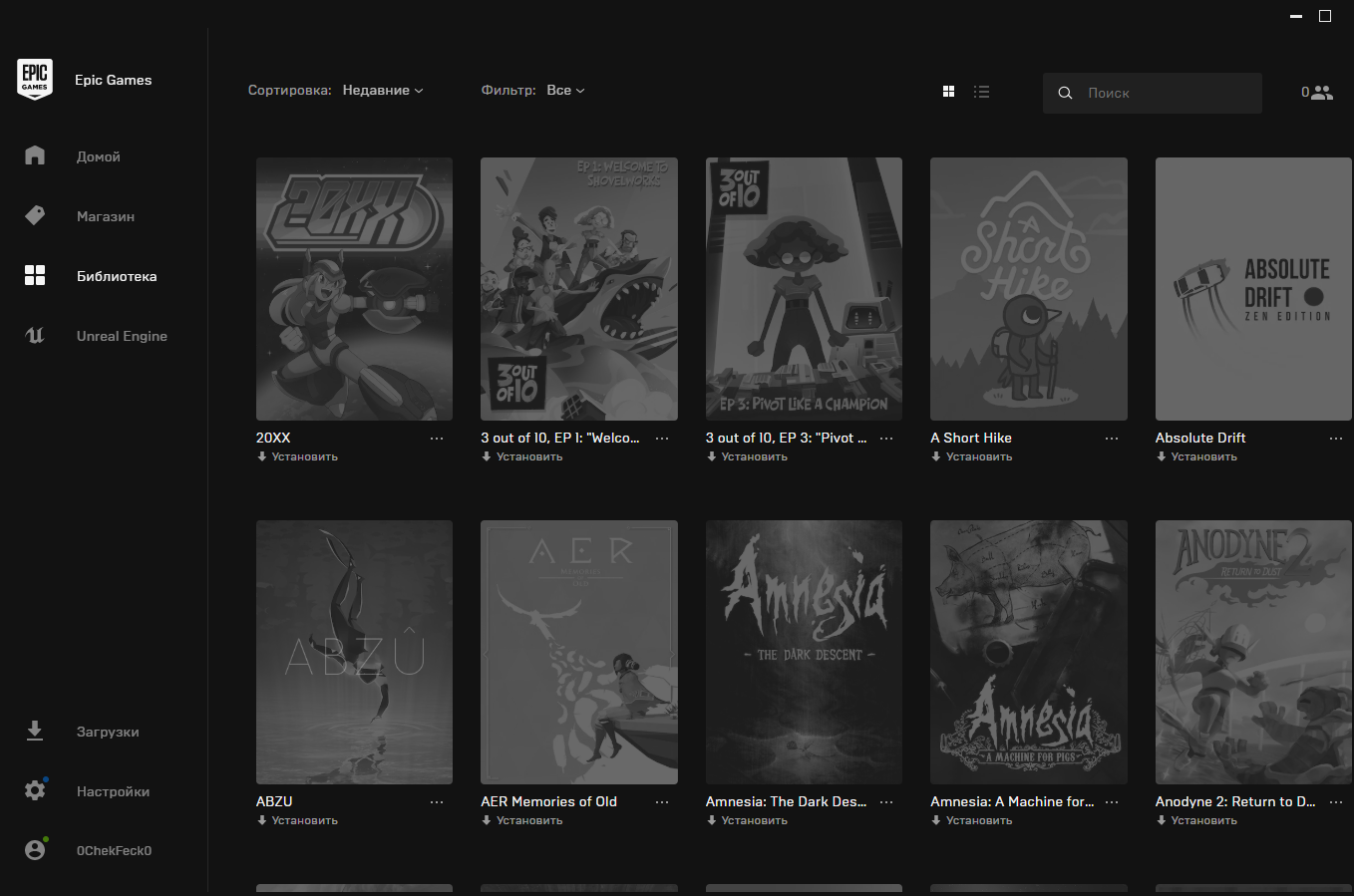Click Установить under ABZU

coord(298,820)
